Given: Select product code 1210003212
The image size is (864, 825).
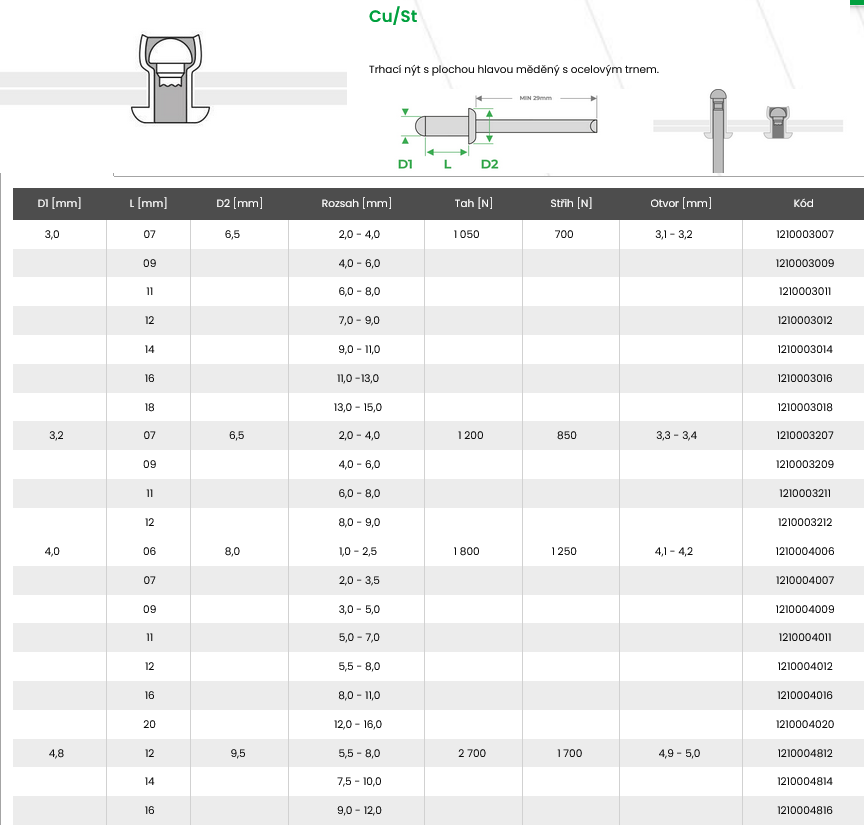Looking at the screenshot, I should 804,522.
